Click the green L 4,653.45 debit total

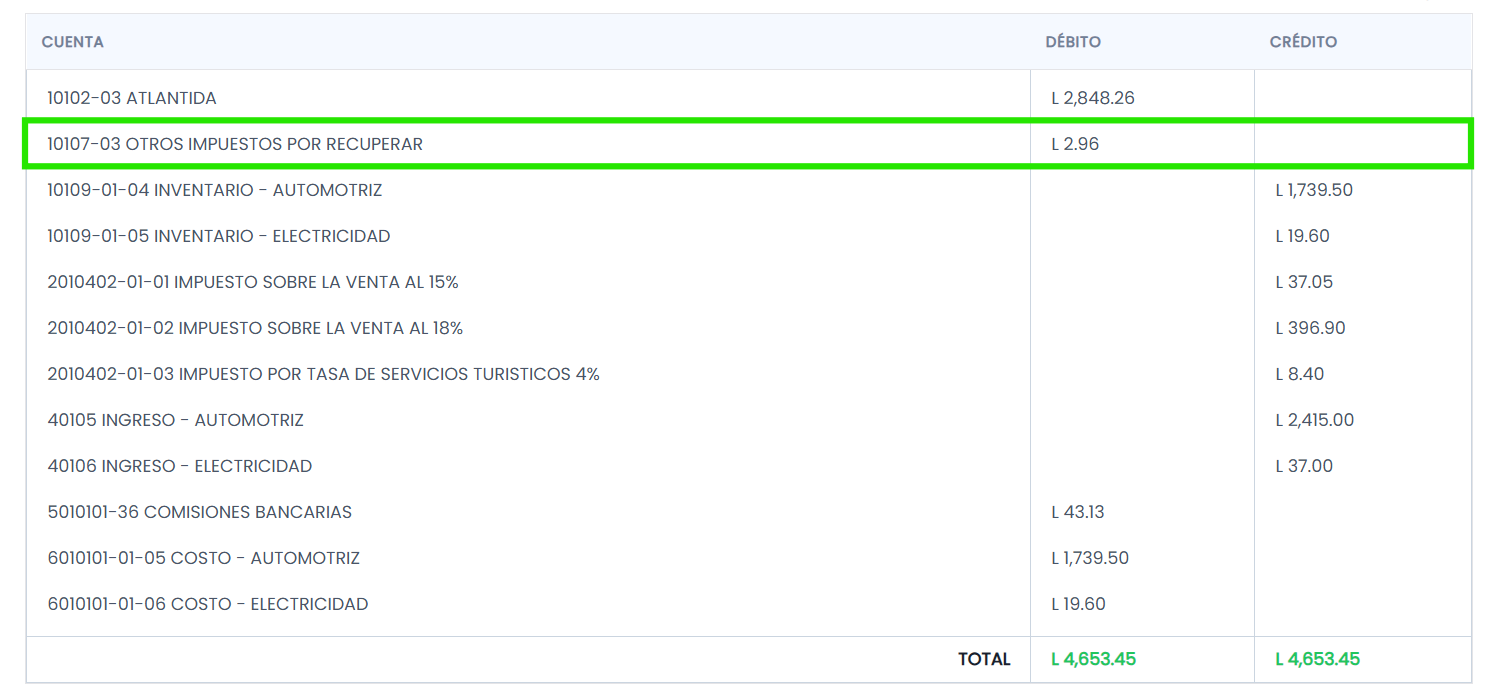(x=1094, y=659)
